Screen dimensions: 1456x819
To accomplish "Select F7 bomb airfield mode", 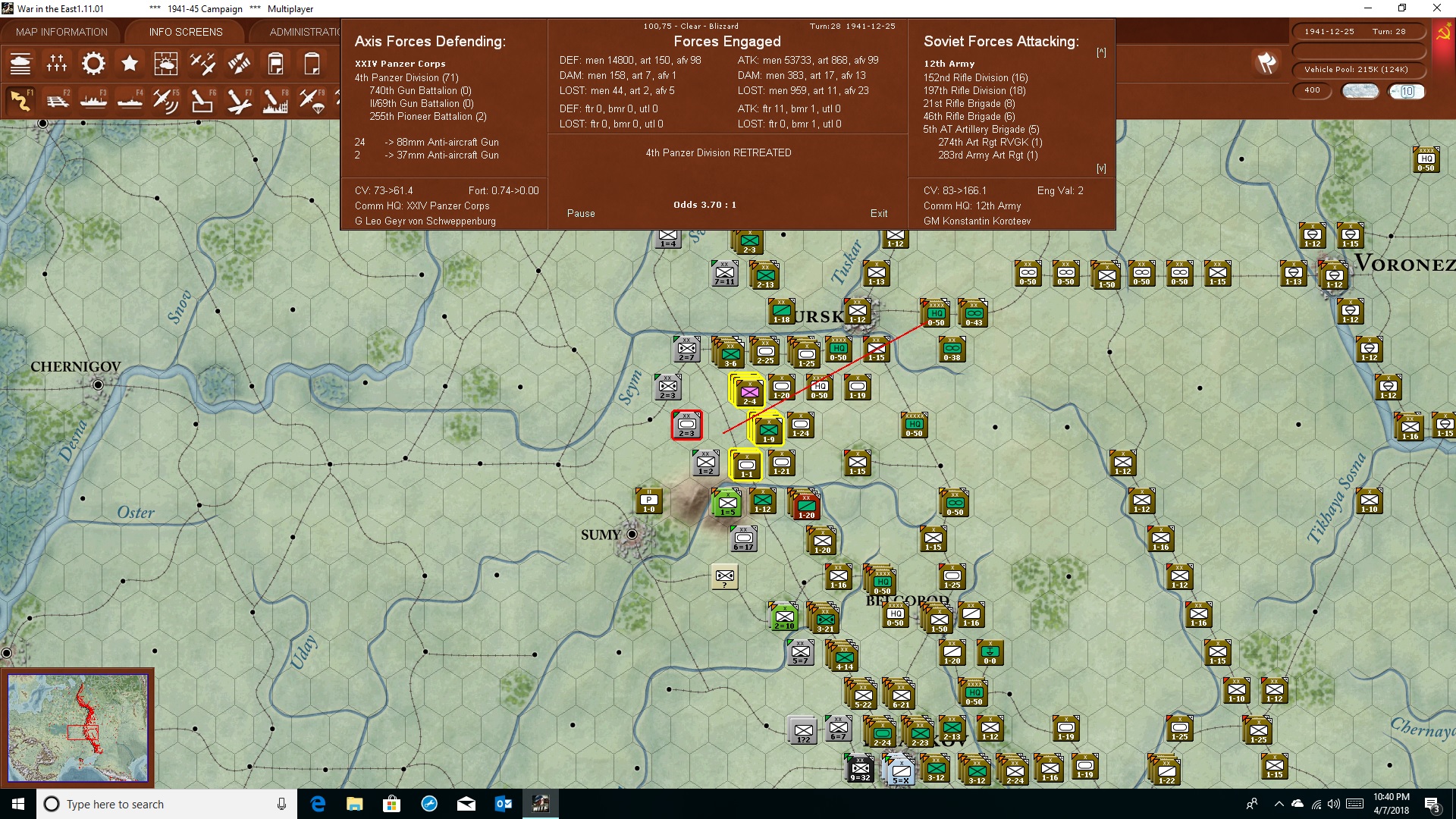I will [x=239, y=100].
